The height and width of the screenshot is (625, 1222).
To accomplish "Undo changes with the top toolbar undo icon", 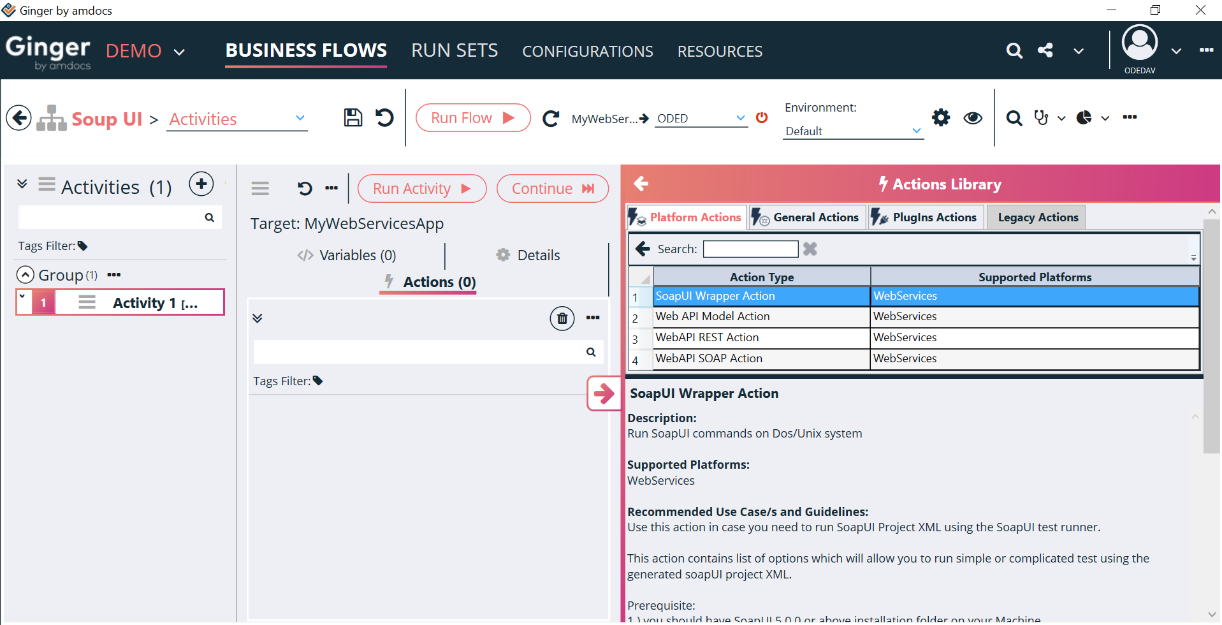I will pos(385,118).
